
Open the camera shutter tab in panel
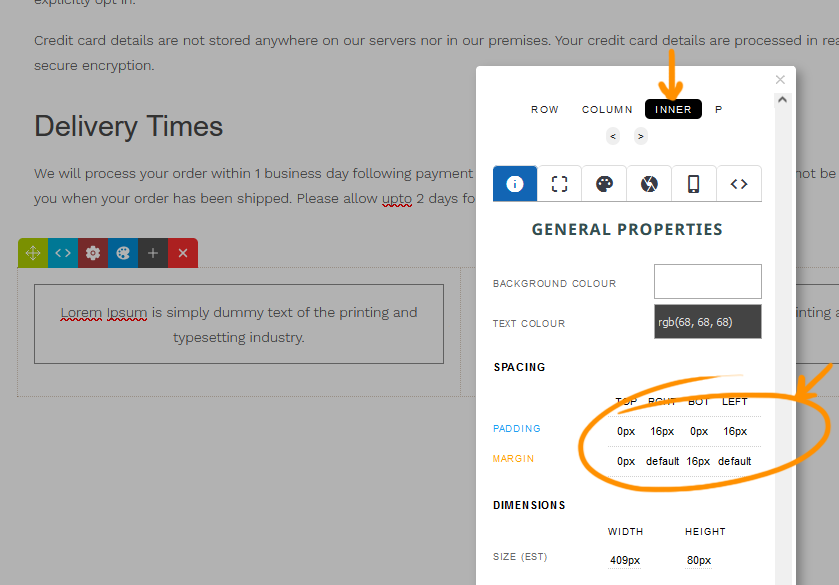click(650, 184)
